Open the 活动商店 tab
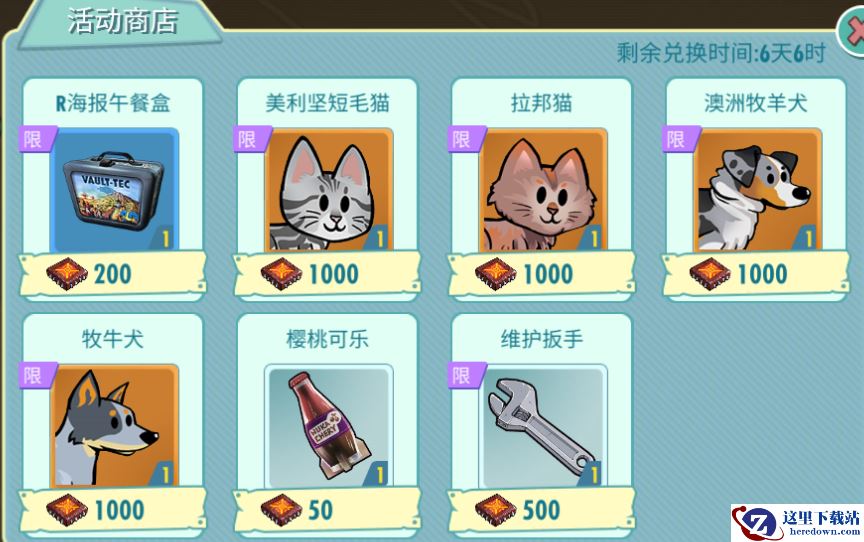The width and height of the screenshot is (864, 542). [x=122, y=22]
